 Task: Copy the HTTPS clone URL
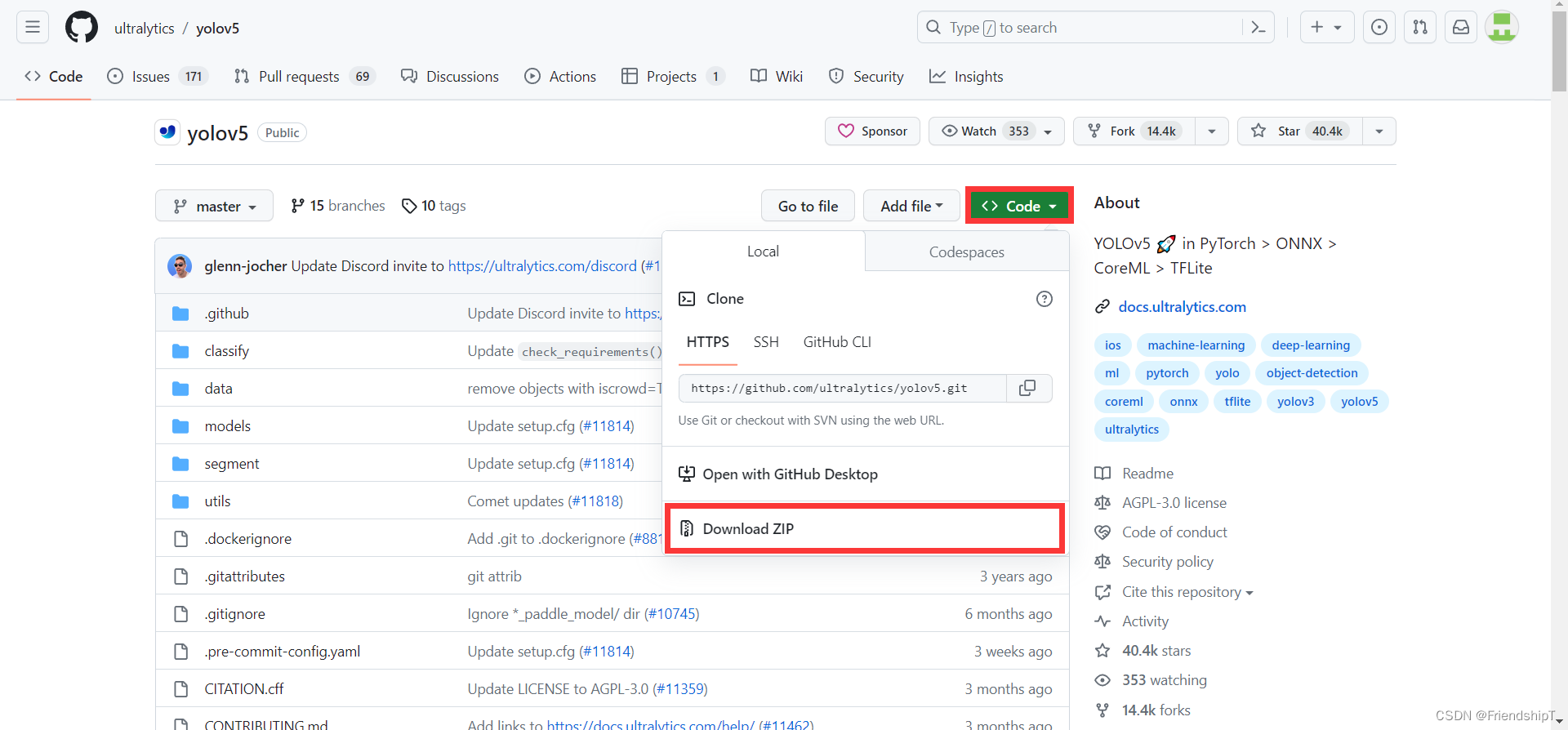click(1028, 388)
